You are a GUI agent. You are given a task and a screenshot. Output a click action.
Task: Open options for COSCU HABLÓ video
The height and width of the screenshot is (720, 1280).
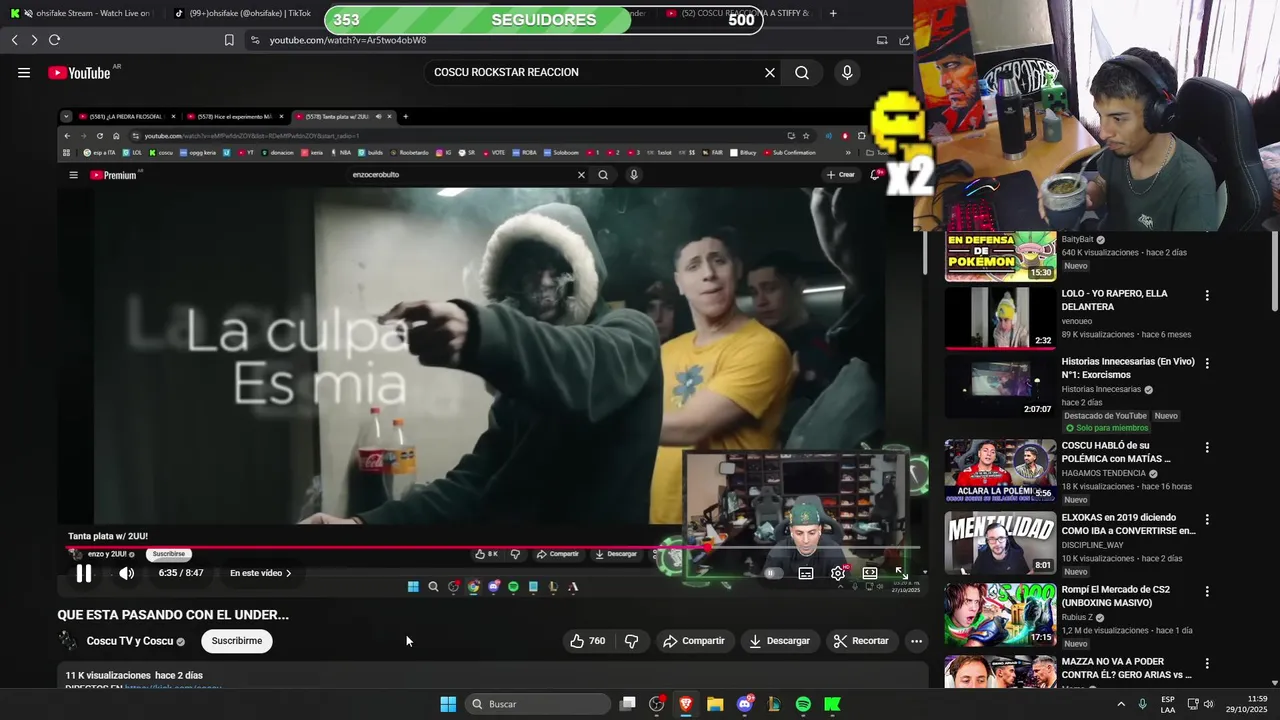tap(1207, 448)
